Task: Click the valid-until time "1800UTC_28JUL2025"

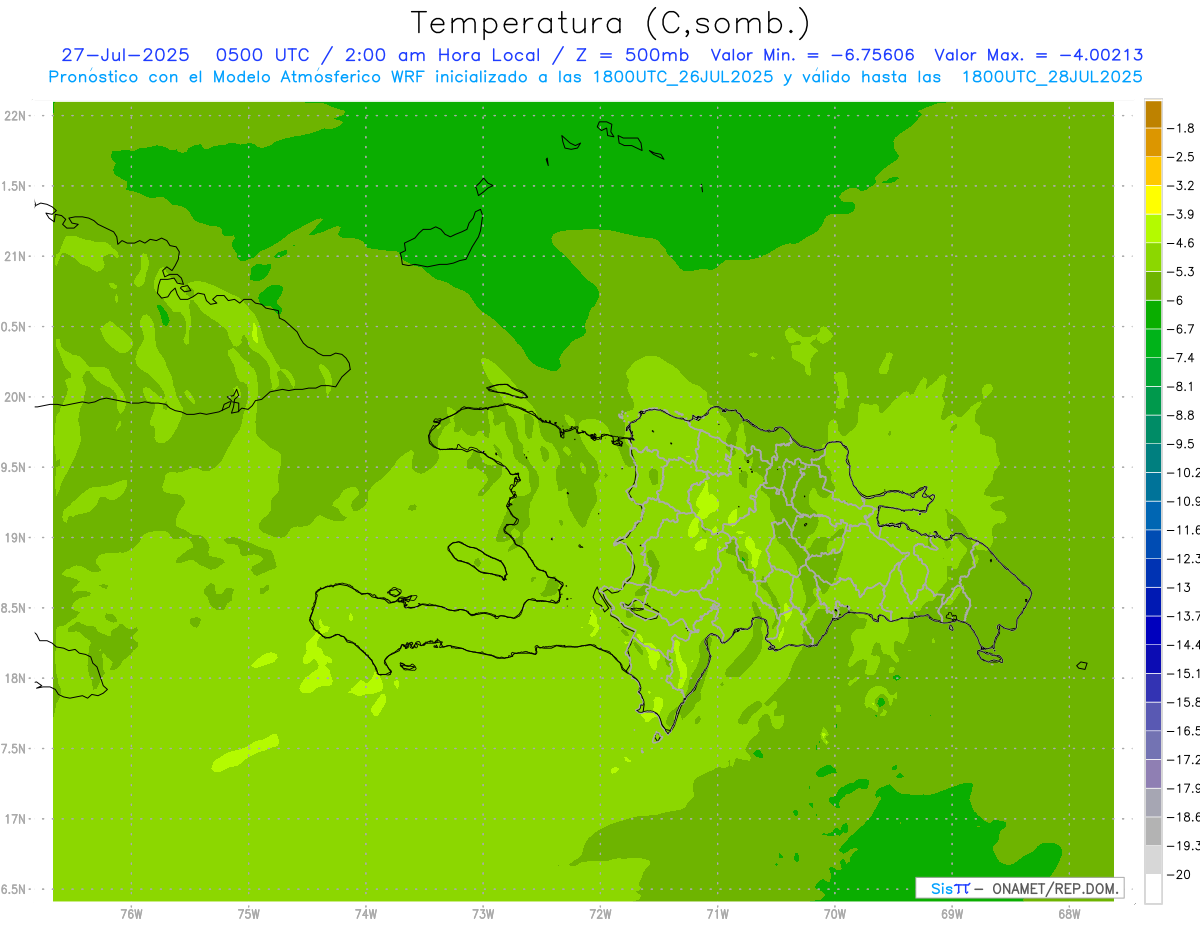Action: 1053,76
